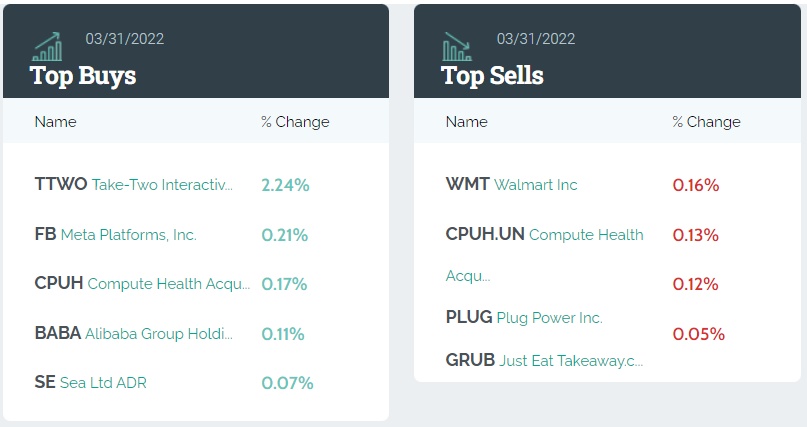Screen dimensions: 807x427
Task: Open the TTWO Take-Two Interactive link
Action: [133, 185]
